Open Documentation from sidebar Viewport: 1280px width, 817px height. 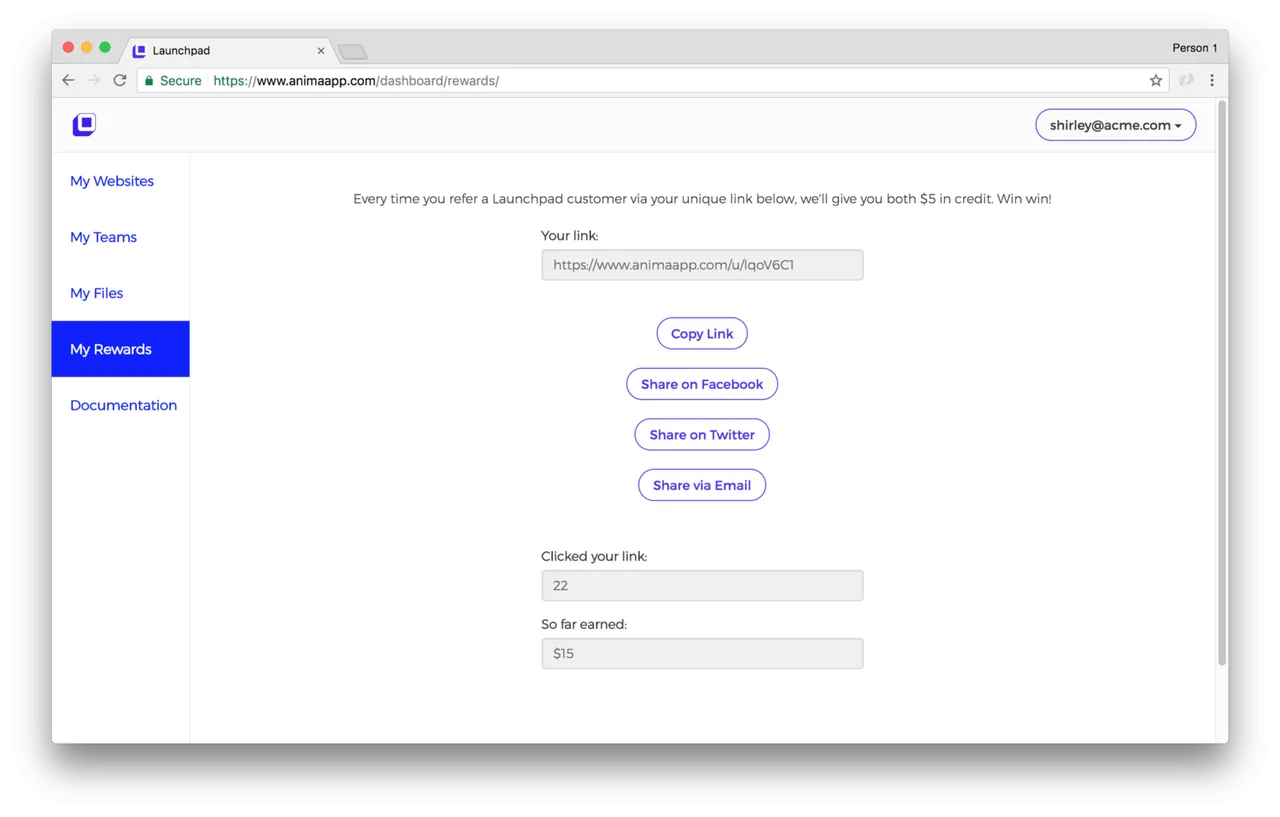click(x=124, y=405)
